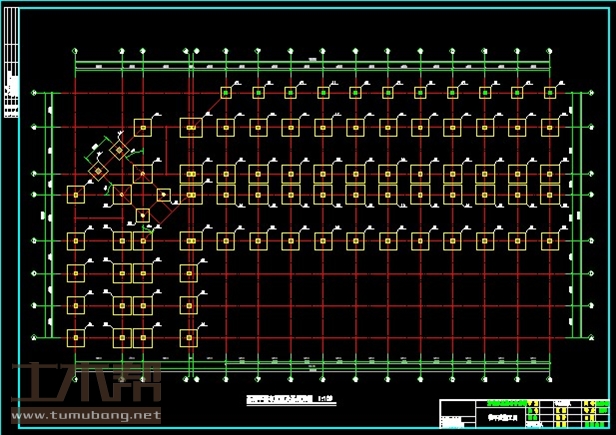
Task: Select the bottom-left corner square footing
Action: click(76, 337)
